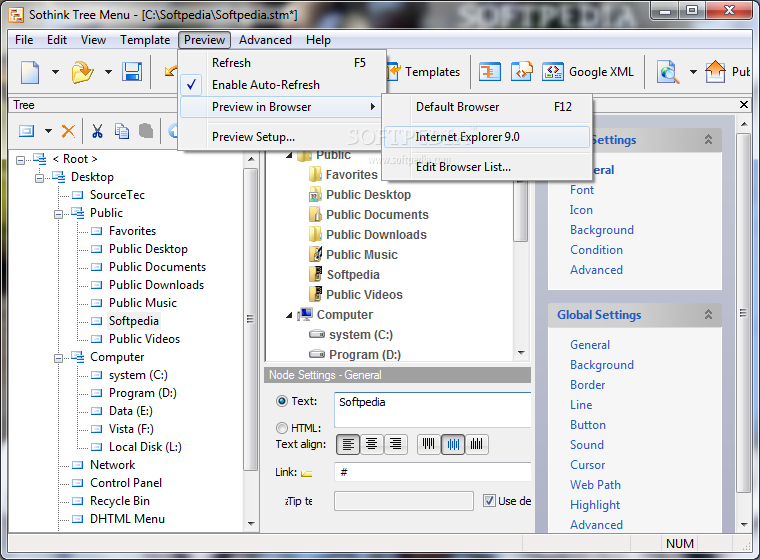Collapse the Desktop node in tree
This screenshot has height=560, width=760.
39,178
